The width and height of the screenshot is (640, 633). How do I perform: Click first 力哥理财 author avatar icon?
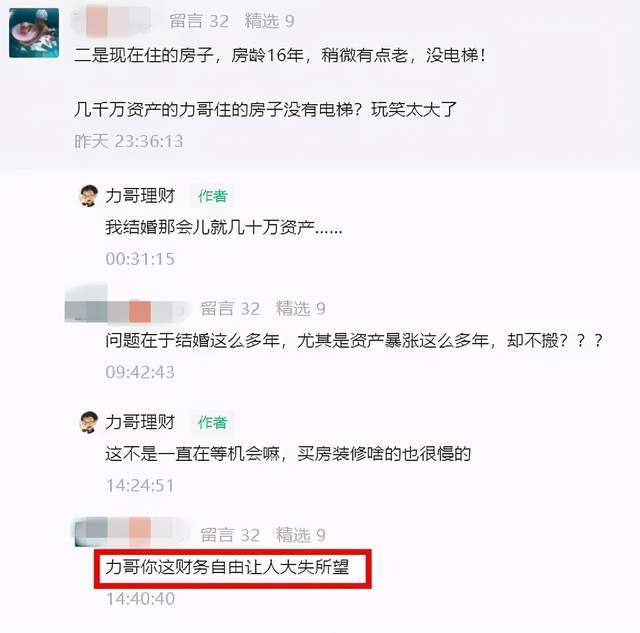89,196
